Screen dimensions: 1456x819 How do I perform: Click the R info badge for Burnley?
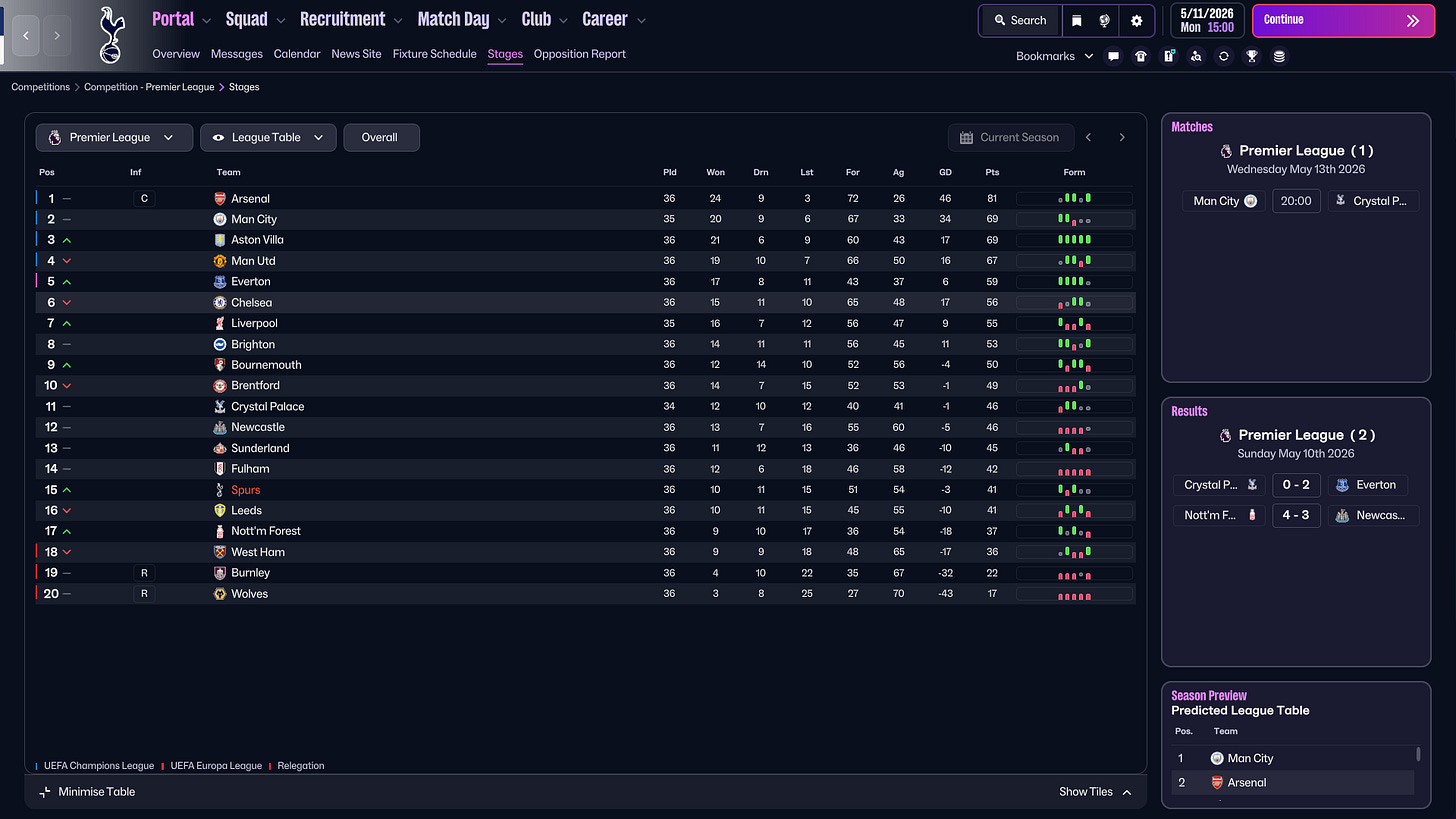(144, 573)
